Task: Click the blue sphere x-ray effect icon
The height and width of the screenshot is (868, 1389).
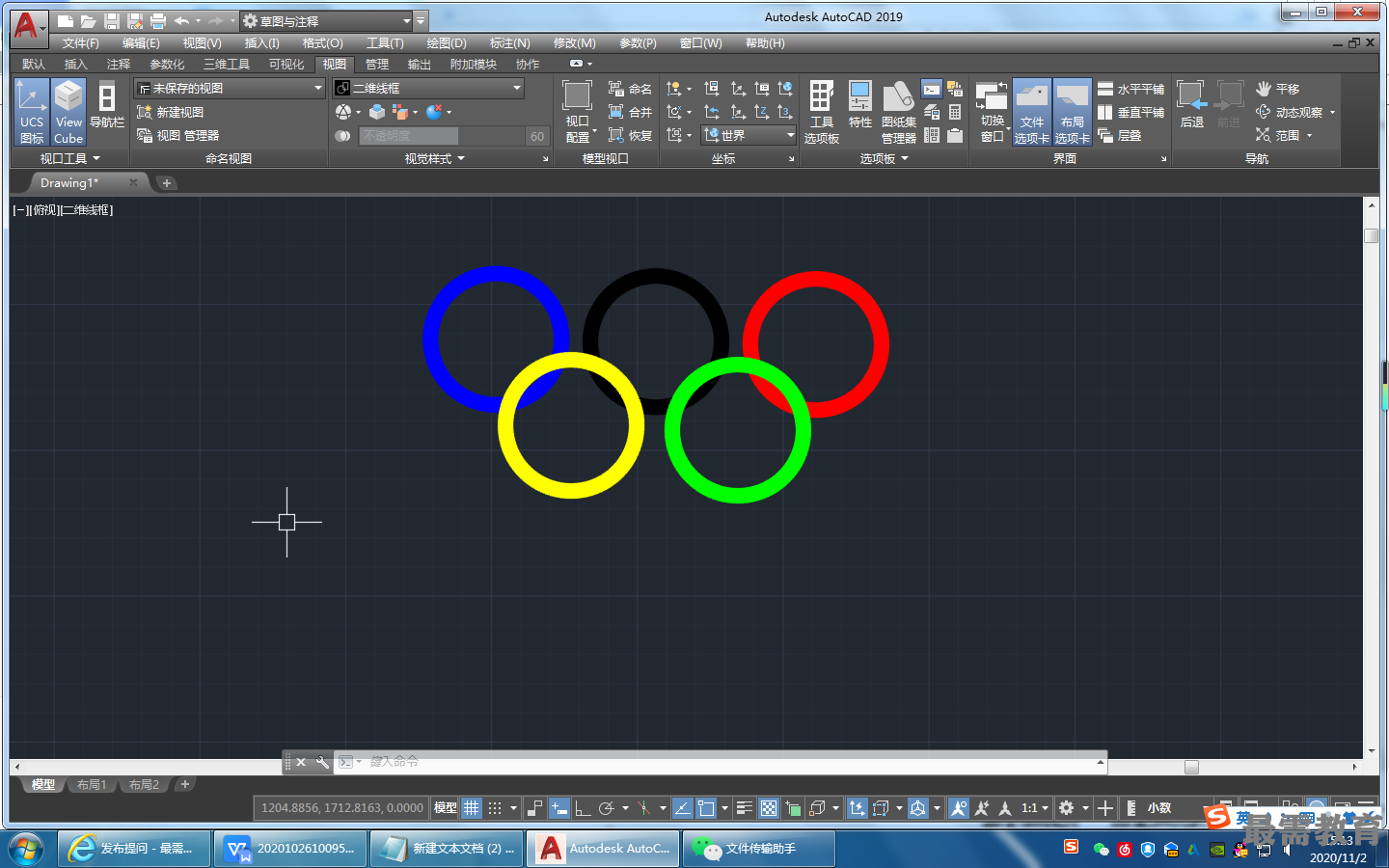Action: (x=434, y=112)
